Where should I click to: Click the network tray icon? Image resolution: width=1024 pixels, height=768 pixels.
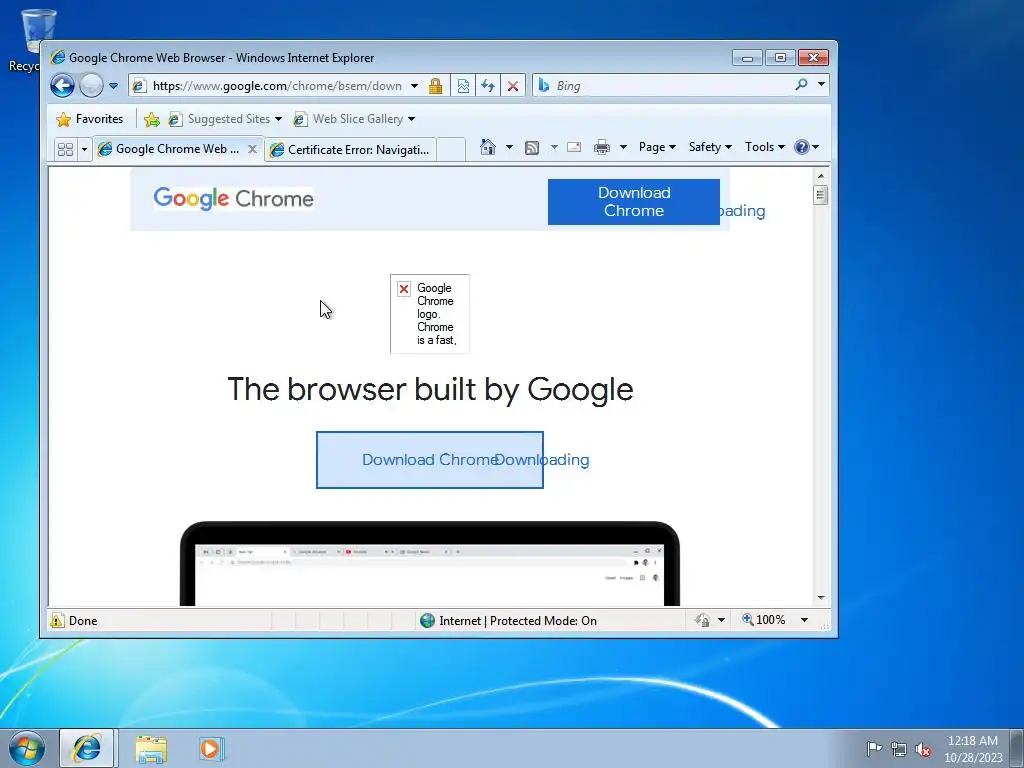899,749
